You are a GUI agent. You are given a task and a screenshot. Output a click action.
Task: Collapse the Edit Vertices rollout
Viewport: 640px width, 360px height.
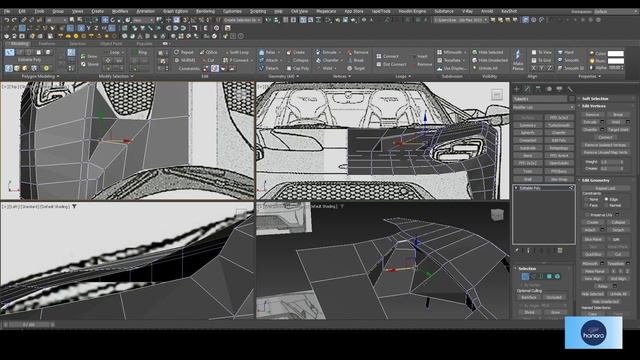[606, 106]
